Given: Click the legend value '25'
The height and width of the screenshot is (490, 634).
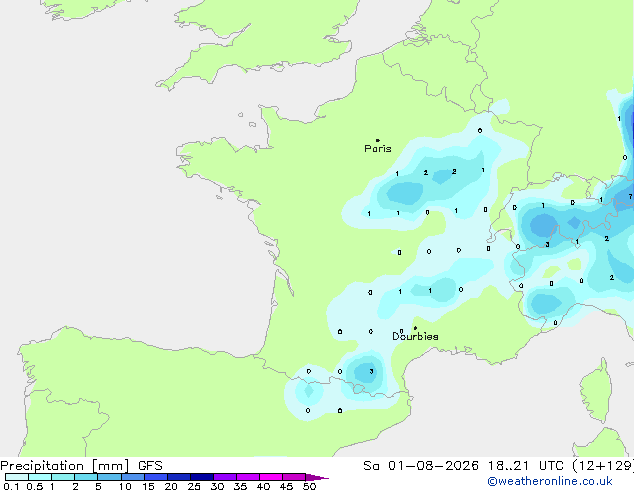Looking at the screenshot, I should coord(194,486).
